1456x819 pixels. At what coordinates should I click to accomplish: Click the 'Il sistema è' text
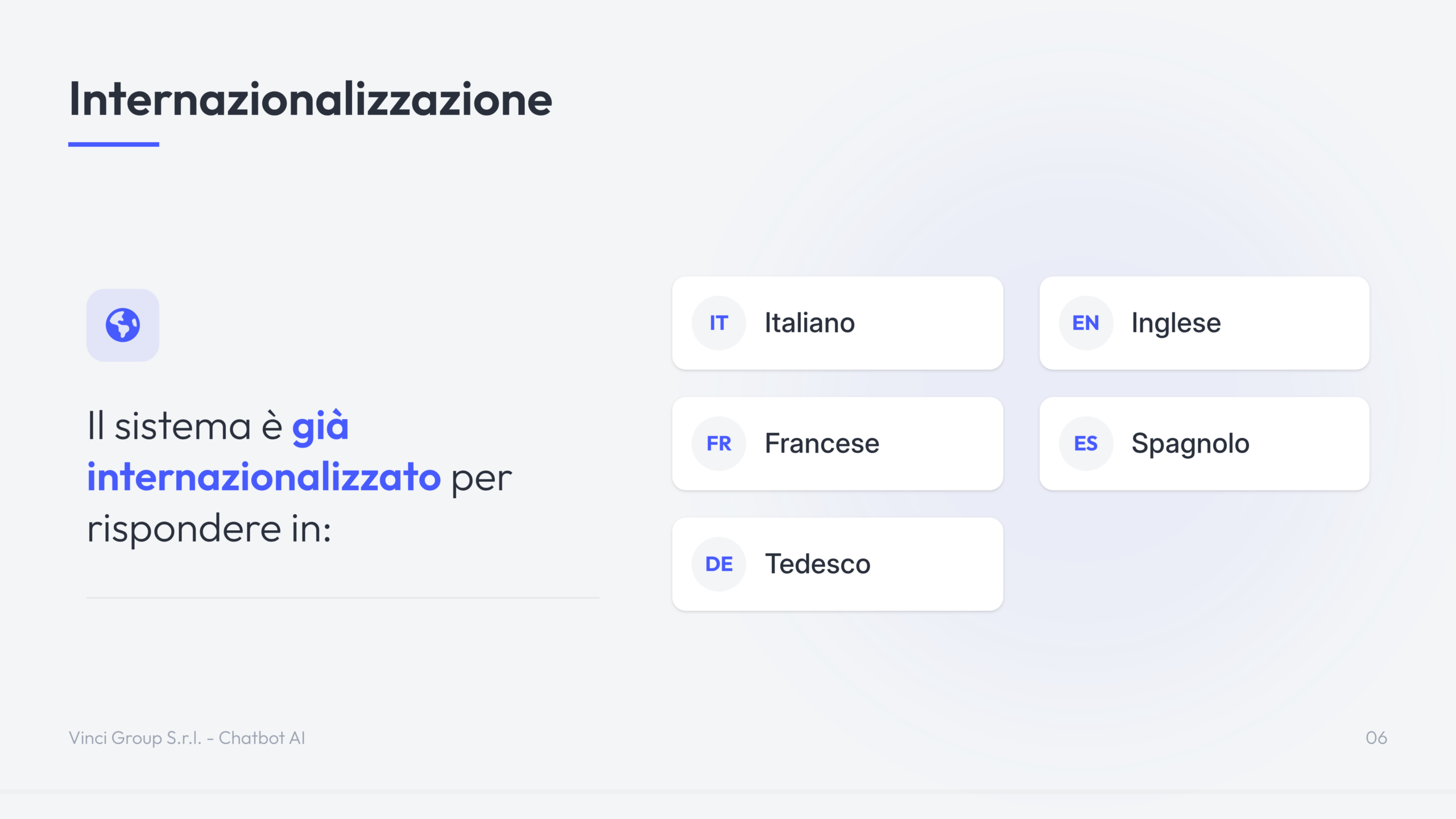pos(185,427)
